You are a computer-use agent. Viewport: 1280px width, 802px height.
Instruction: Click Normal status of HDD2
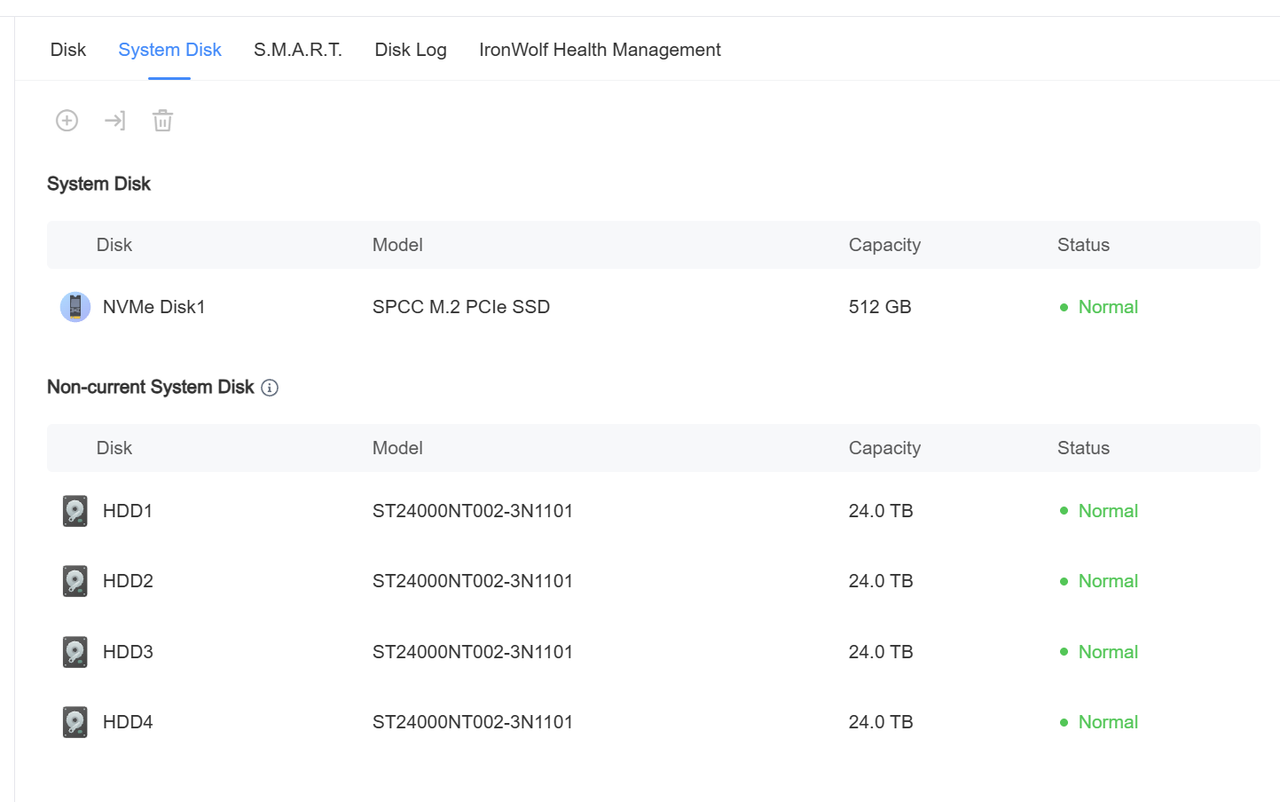coord(1108,581)
